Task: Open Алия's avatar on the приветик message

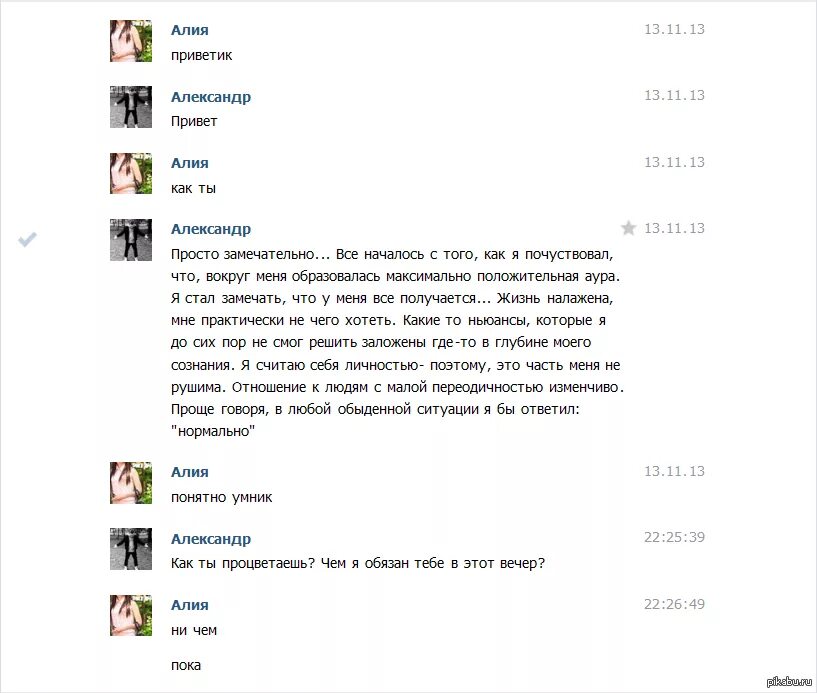Action: (x=131, y=41)
